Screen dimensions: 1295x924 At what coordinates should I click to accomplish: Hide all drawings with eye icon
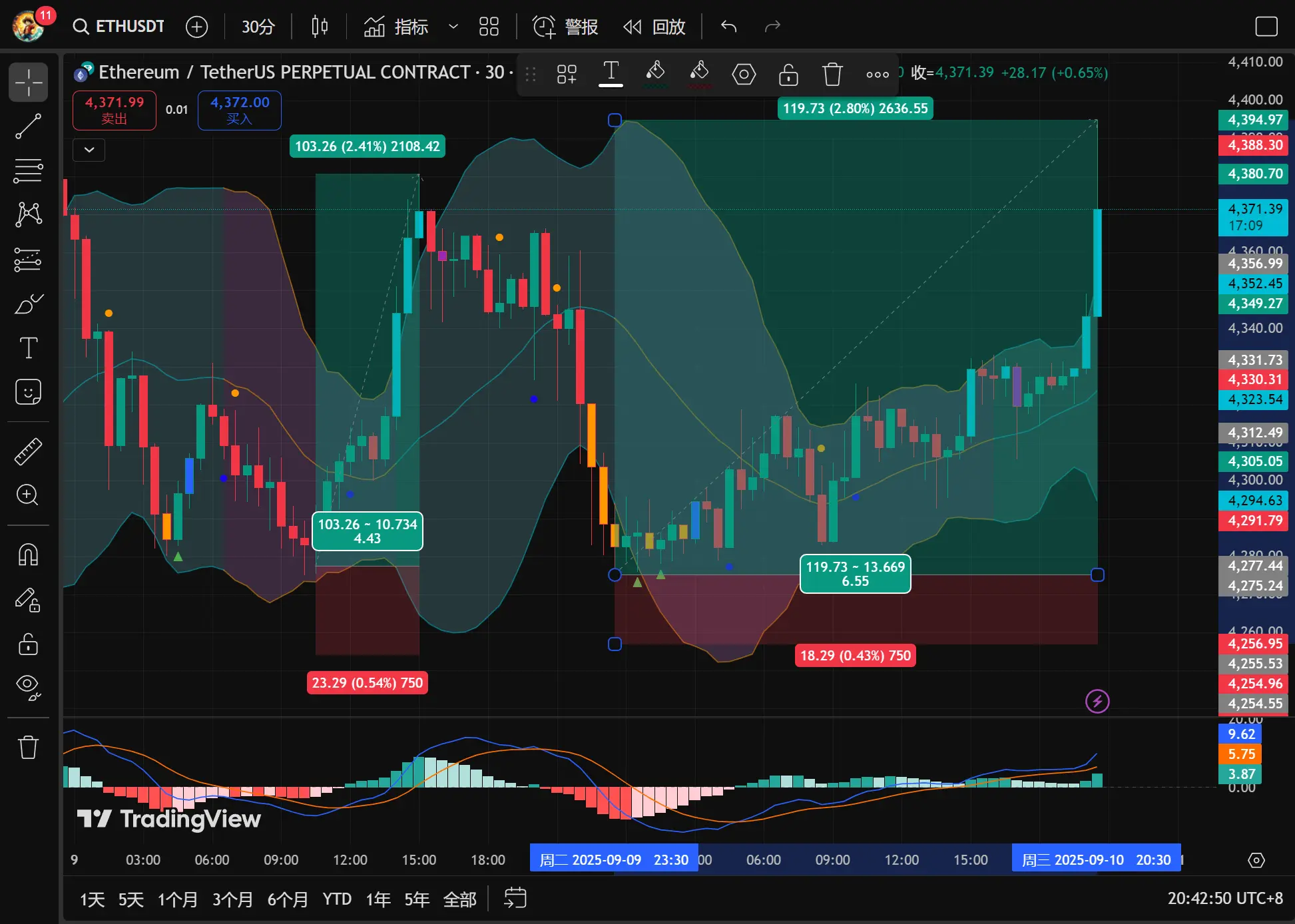(28, 688)
